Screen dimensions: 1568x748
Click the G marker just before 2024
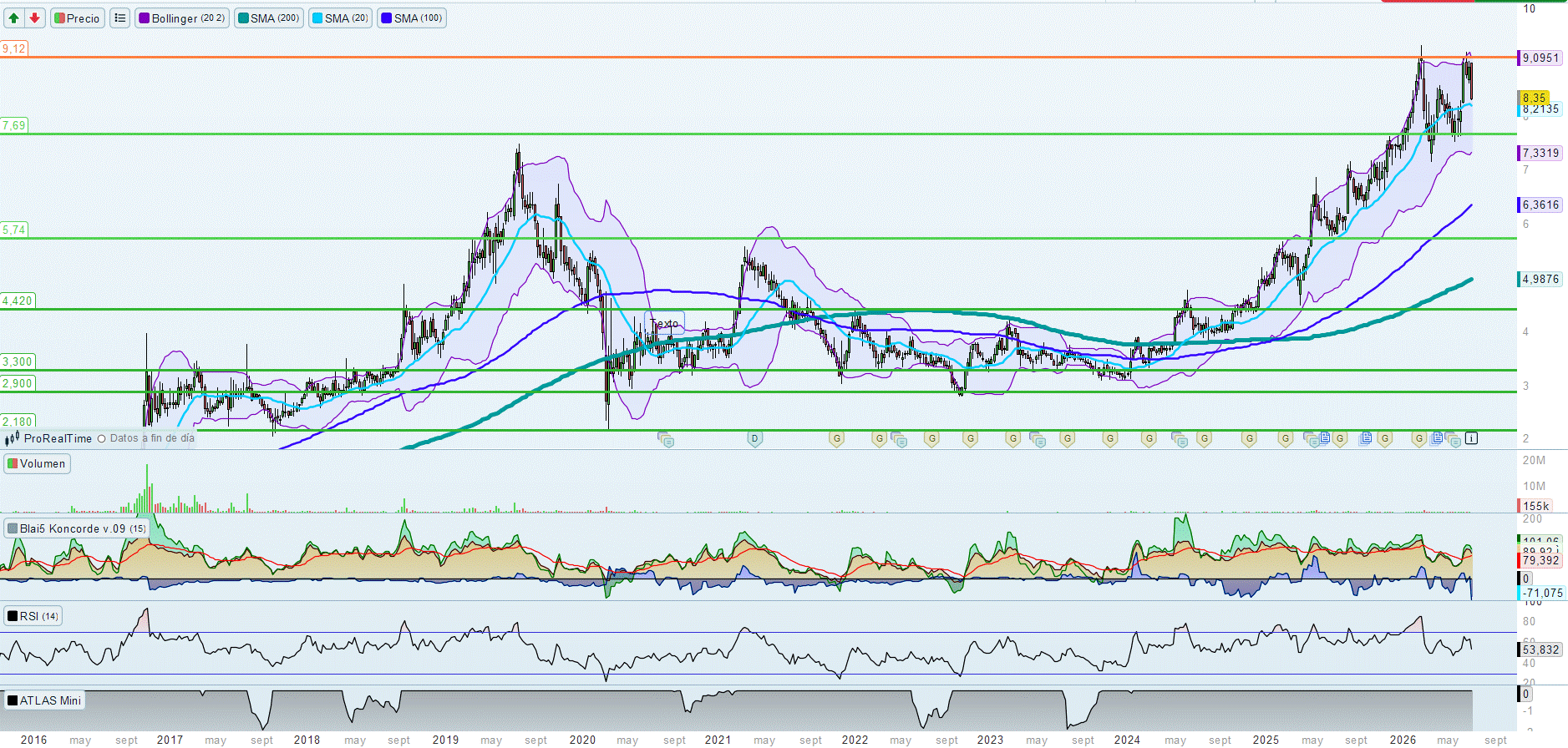1110,438
